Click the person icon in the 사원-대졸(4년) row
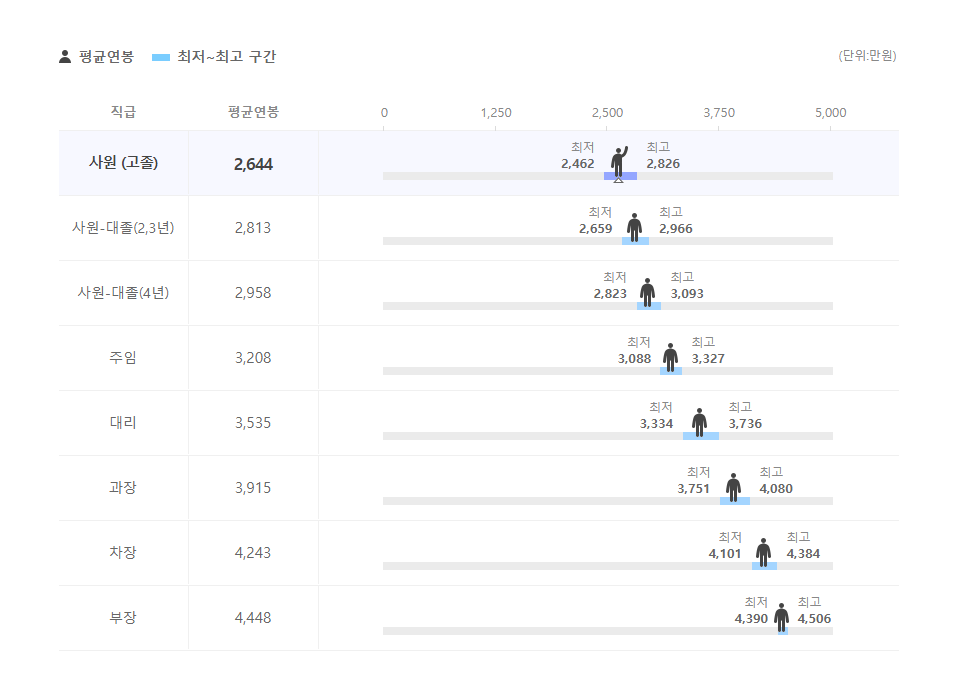The width and height of the screenshot is (956, 699). point(648,292)
